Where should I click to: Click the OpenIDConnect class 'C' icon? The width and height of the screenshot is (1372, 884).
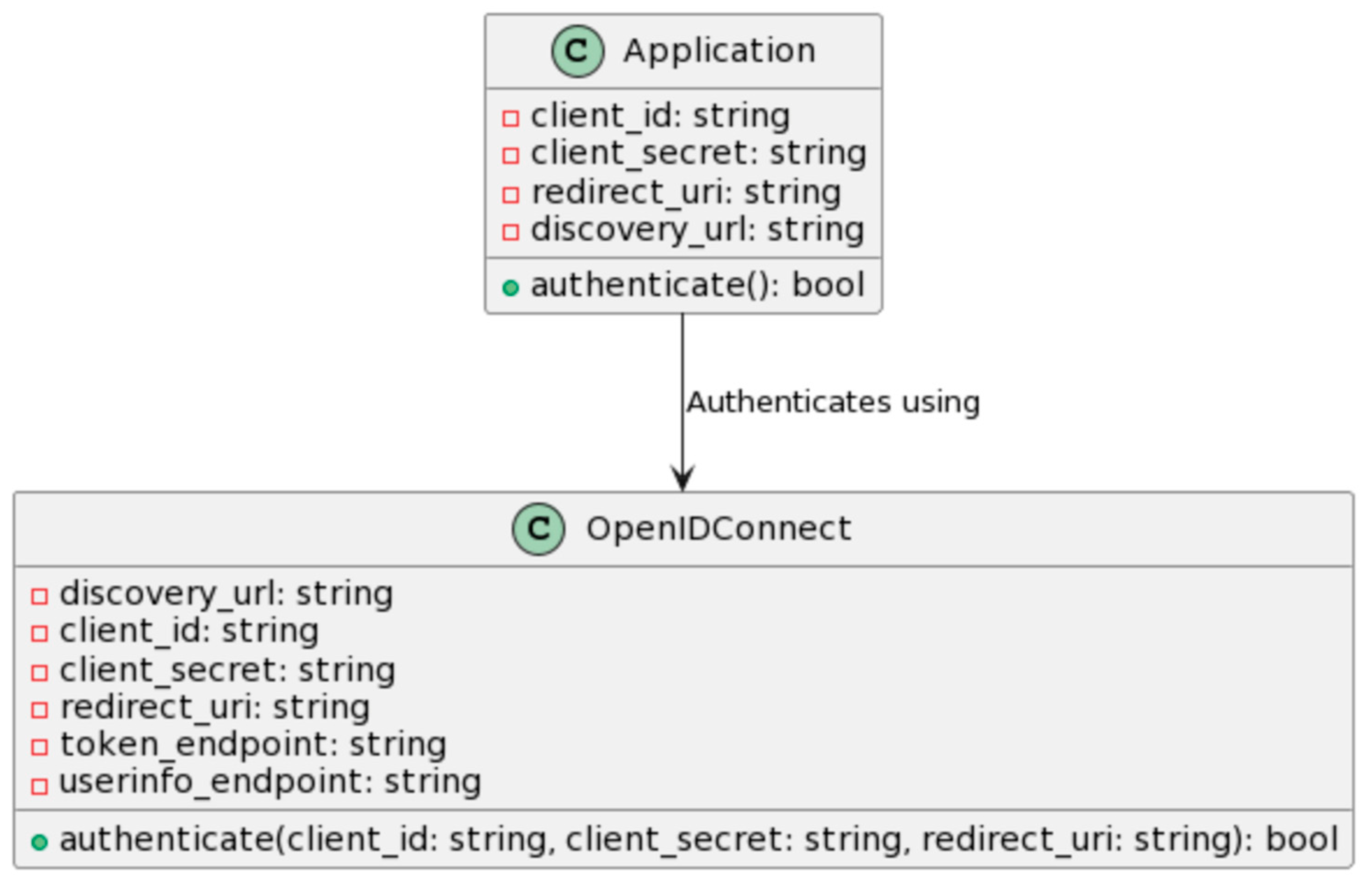point(538,529)
